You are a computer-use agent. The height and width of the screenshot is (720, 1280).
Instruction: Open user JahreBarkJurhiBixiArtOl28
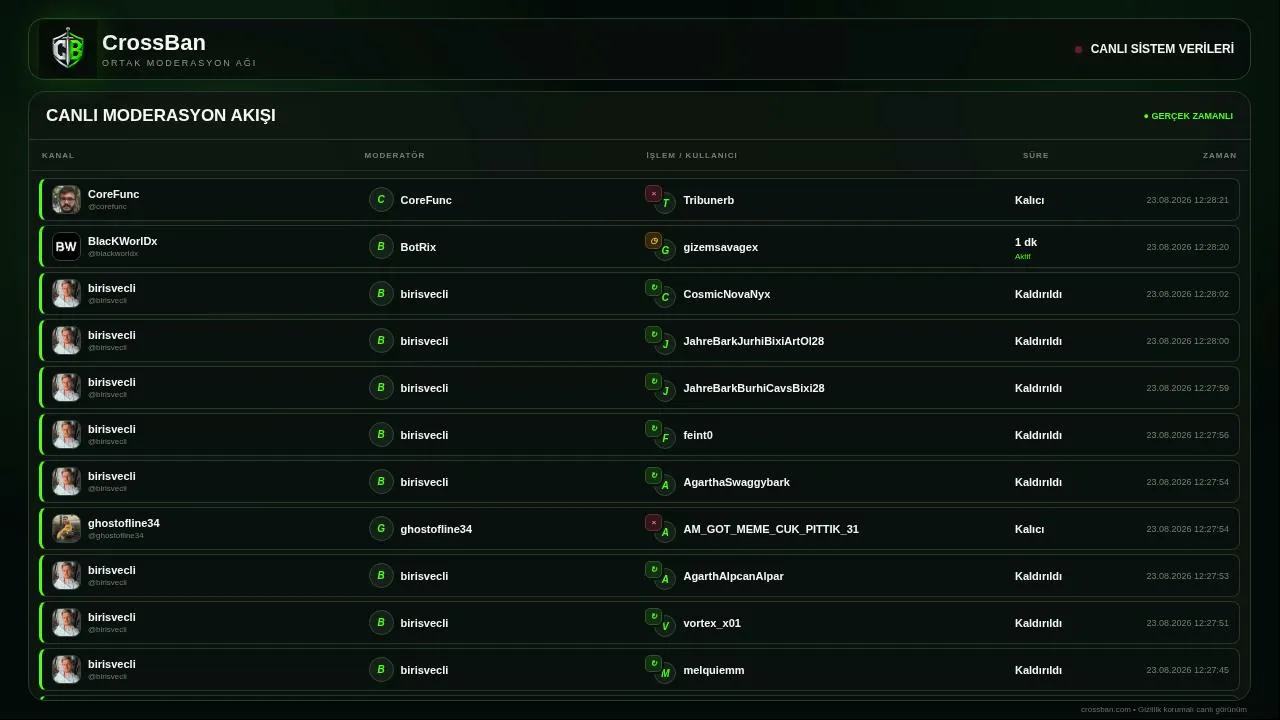(753, 341)
